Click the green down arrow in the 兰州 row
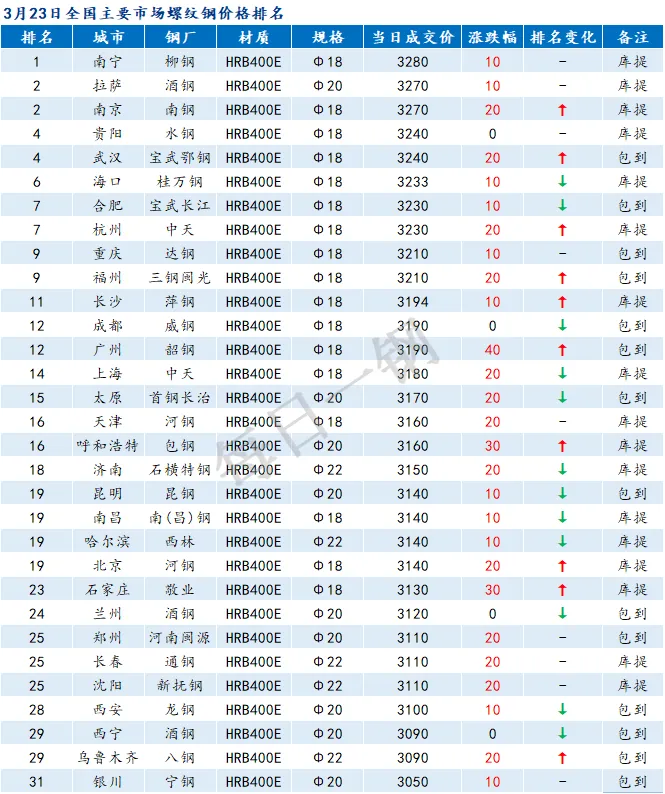 [562, 614]
